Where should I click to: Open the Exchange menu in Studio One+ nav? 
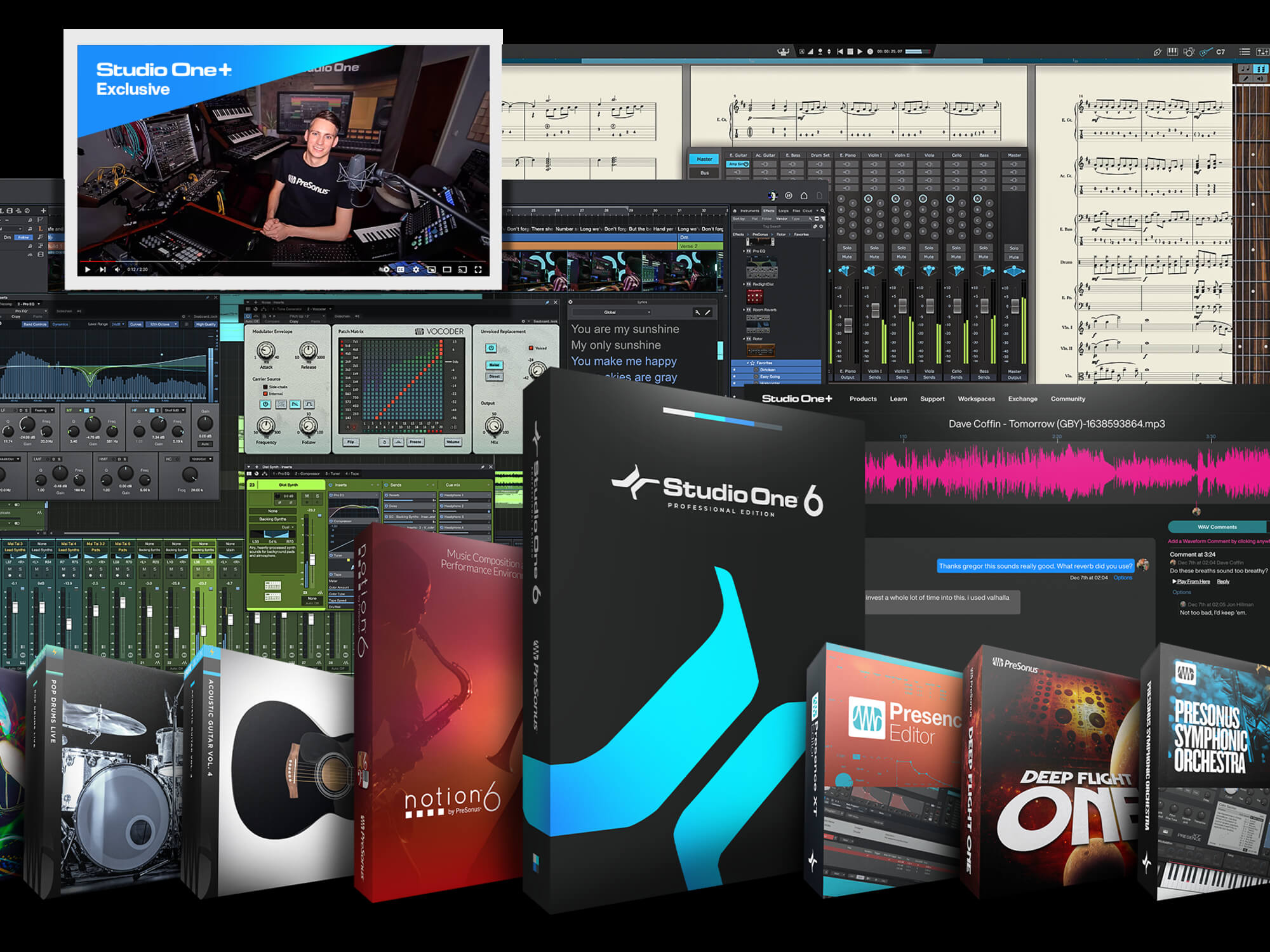(x=1022, y=399)
